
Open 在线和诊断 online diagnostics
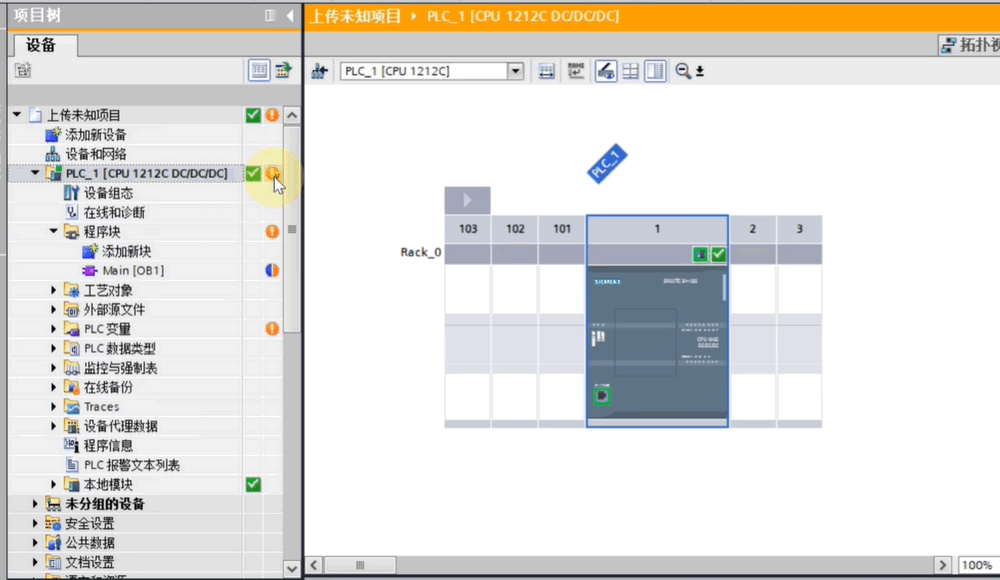click(113, 213)
